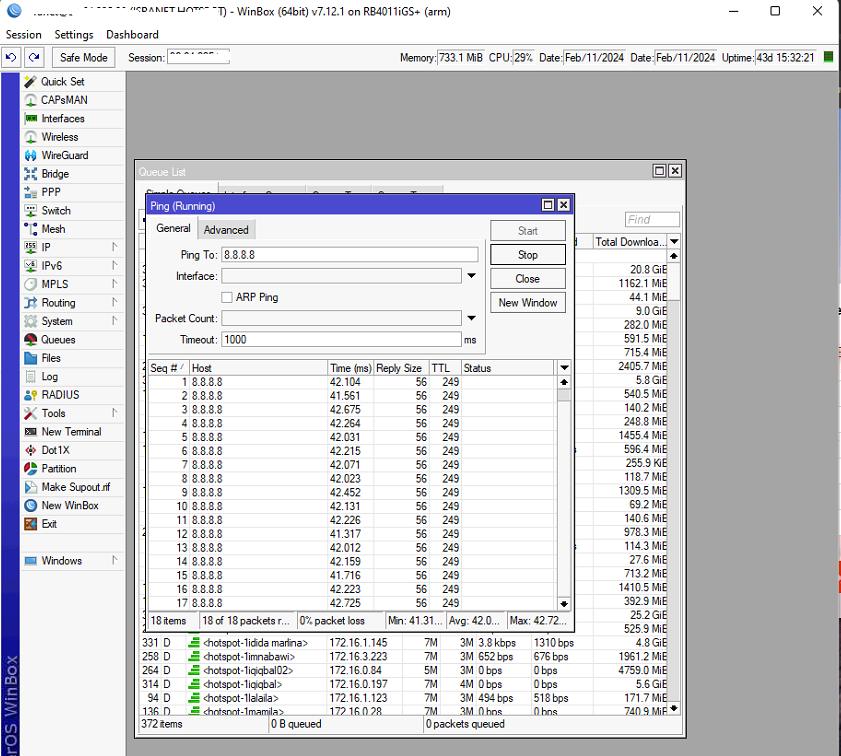
Task: Click the hotspot-1imnabawi queue icon
Action: point(194,656)
